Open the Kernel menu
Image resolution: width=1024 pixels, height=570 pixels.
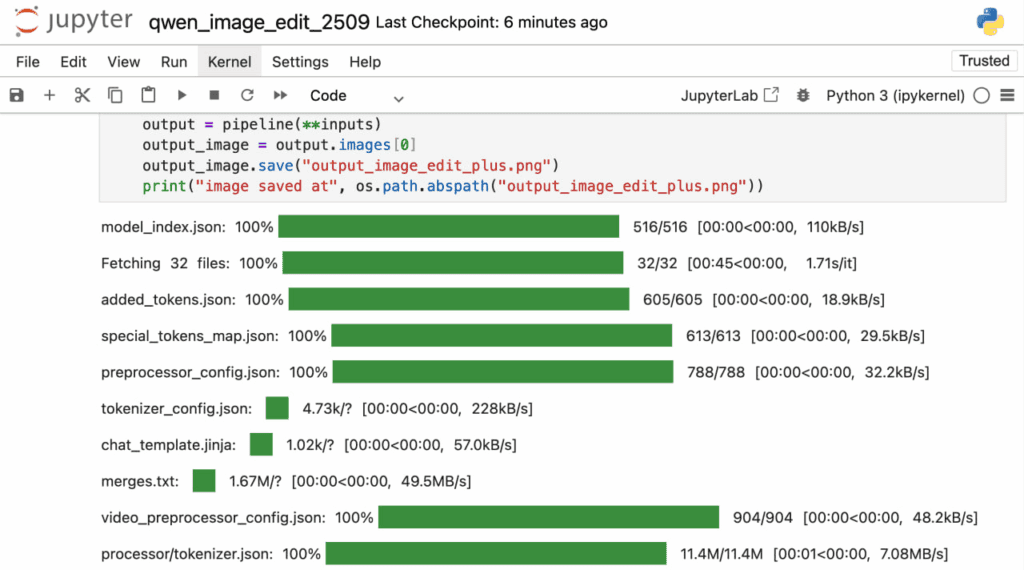pos(229,62)
